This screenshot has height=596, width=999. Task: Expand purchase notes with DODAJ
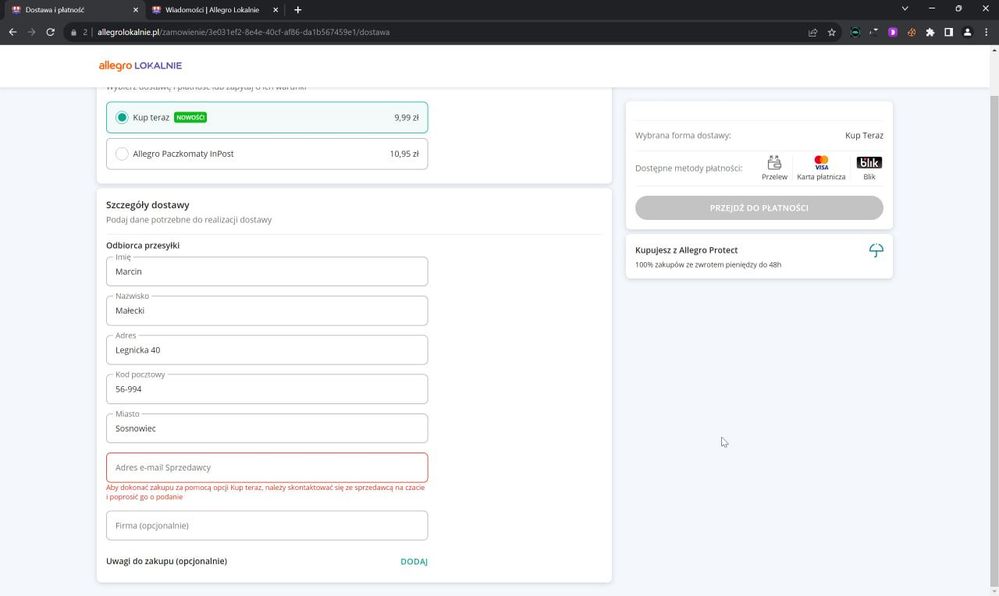coord(413,562)
